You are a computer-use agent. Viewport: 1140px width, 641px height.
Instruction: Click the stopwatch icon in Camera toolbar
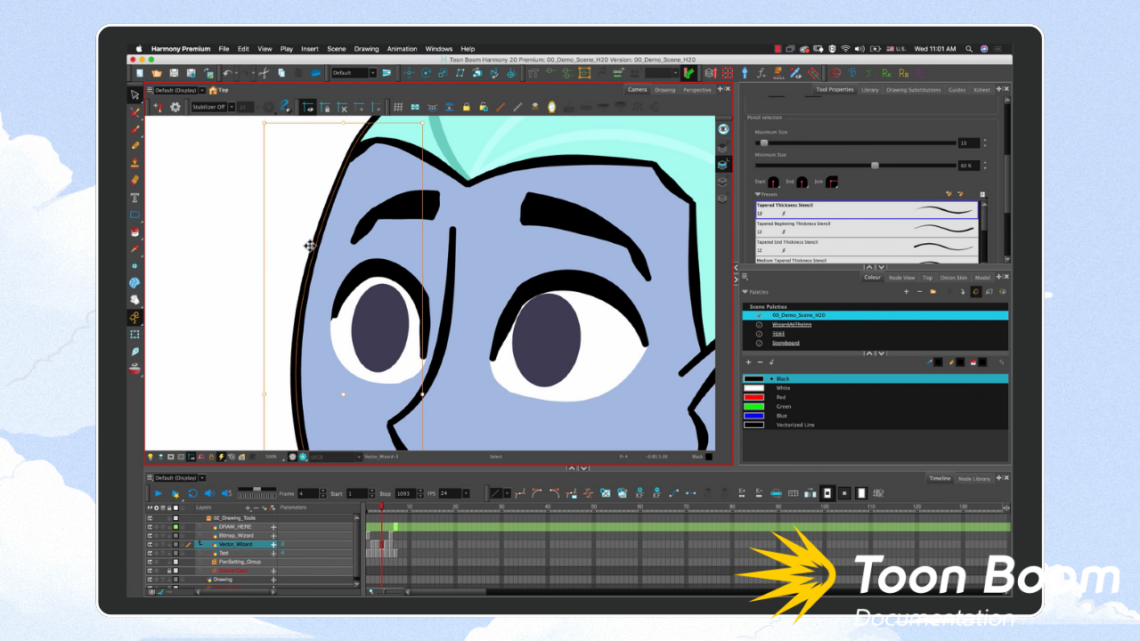552,108
